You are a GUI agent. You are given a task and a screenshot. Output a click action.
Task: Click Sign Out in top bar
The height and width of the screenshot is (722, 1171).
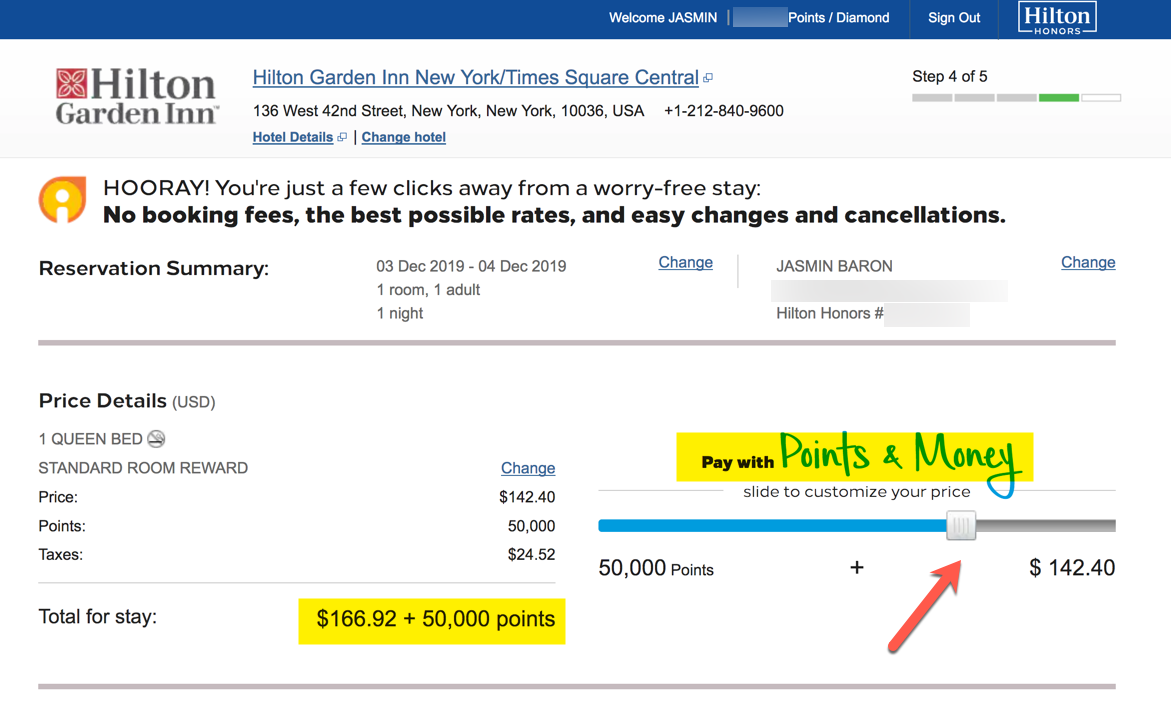coord(953,18)
